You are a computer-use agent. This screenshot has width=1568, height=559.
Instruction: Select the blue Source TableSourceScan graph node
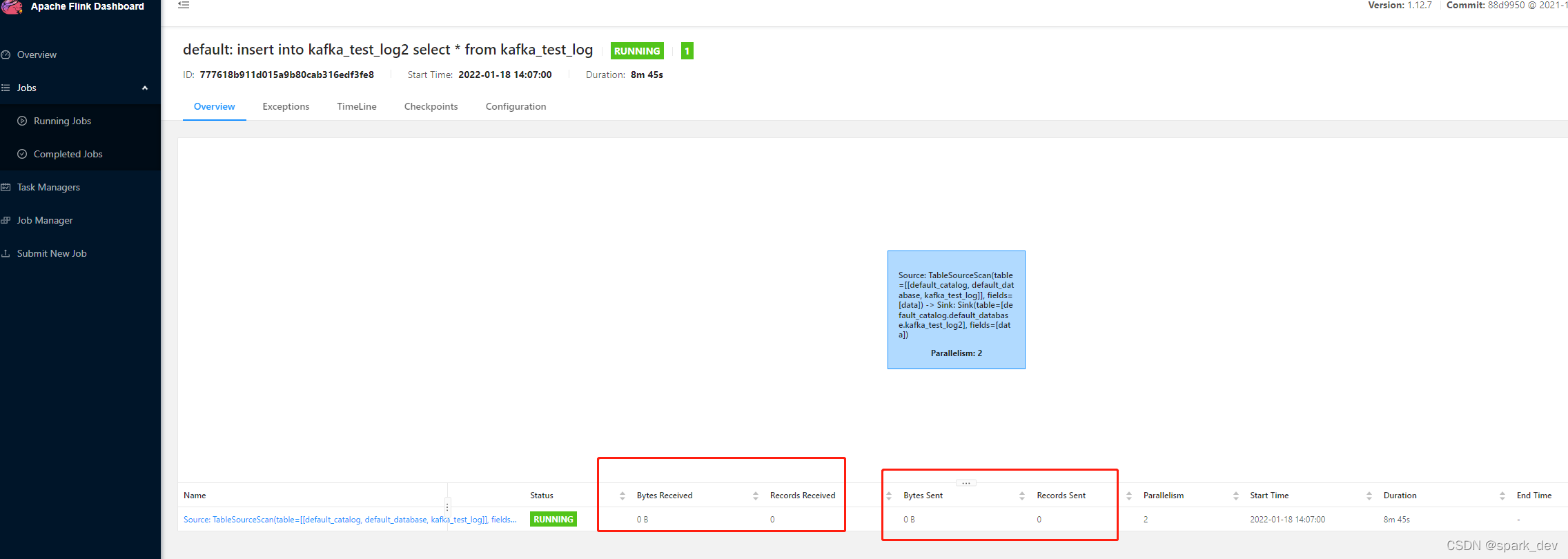coord(956,310)
